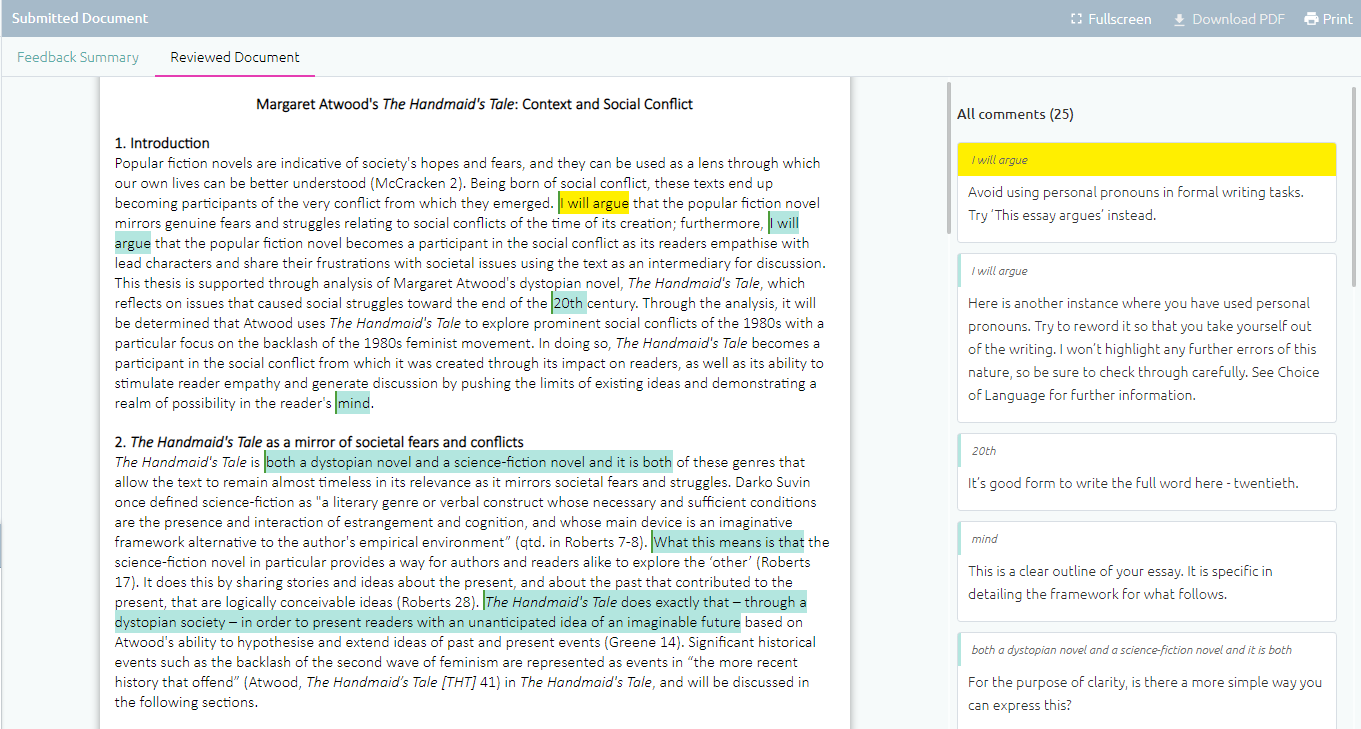Click highlighted 'both a dystopian novel' phrase
The image size is (1361, 729).
pyautogui.click(x=469, y=462)
